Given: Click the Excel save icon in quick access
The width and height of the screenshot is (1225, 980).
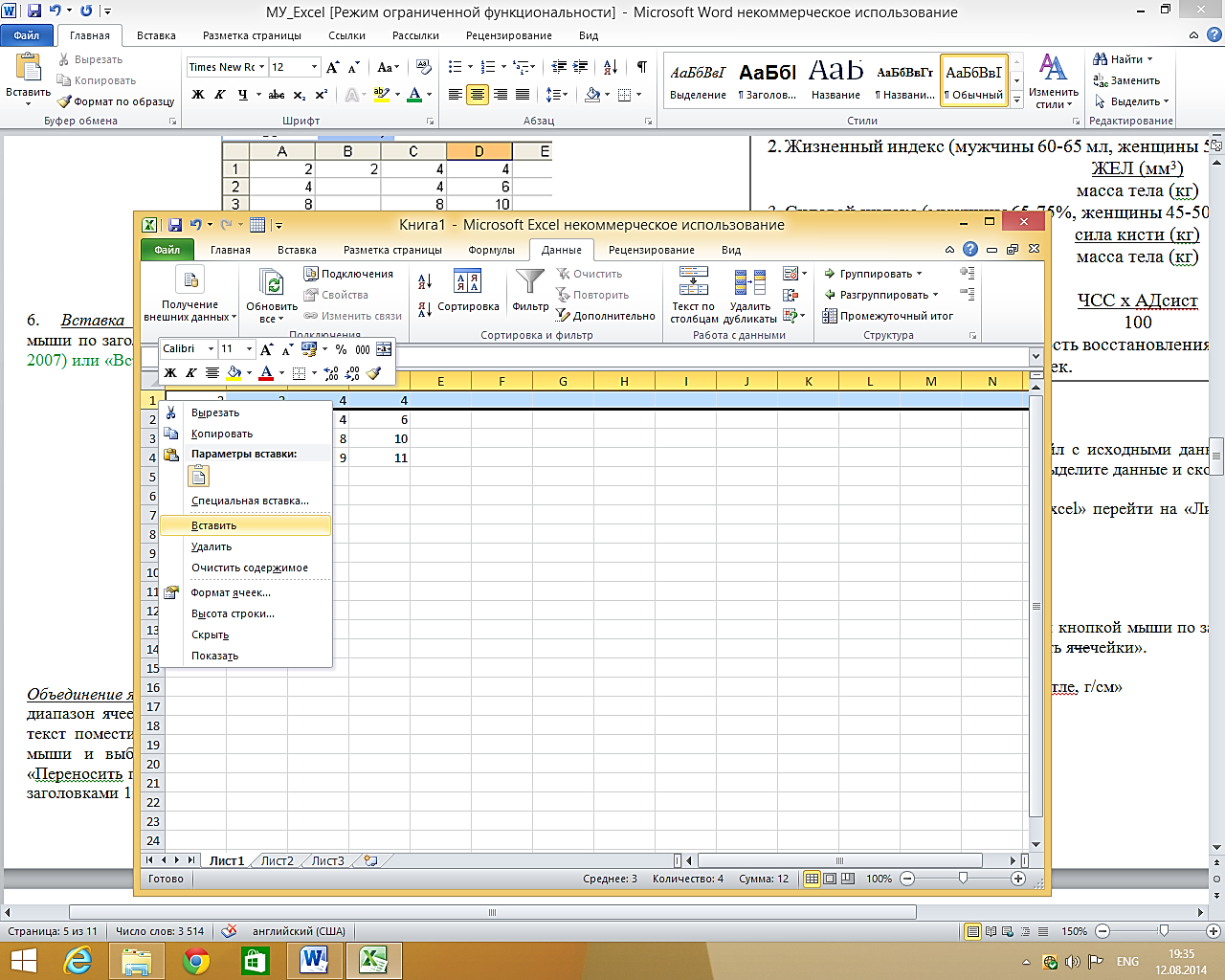Looking at the screenshot, I should (x=175, y=225).
